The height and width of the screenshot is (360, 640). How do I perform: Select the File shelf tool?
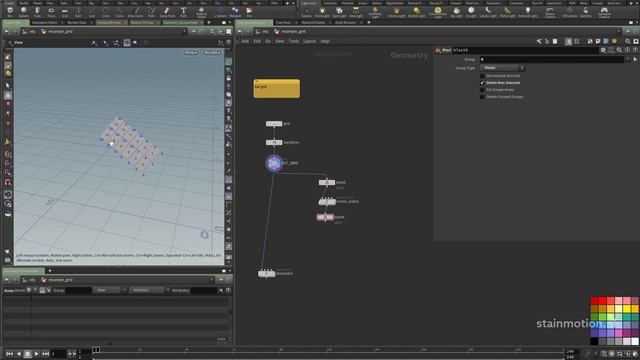[x=249, y=11]
